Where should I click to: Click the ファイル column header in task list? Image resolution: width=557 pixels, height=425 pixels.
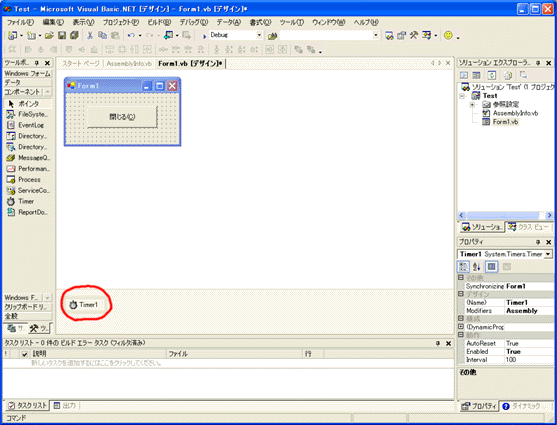tap(234, 354)
